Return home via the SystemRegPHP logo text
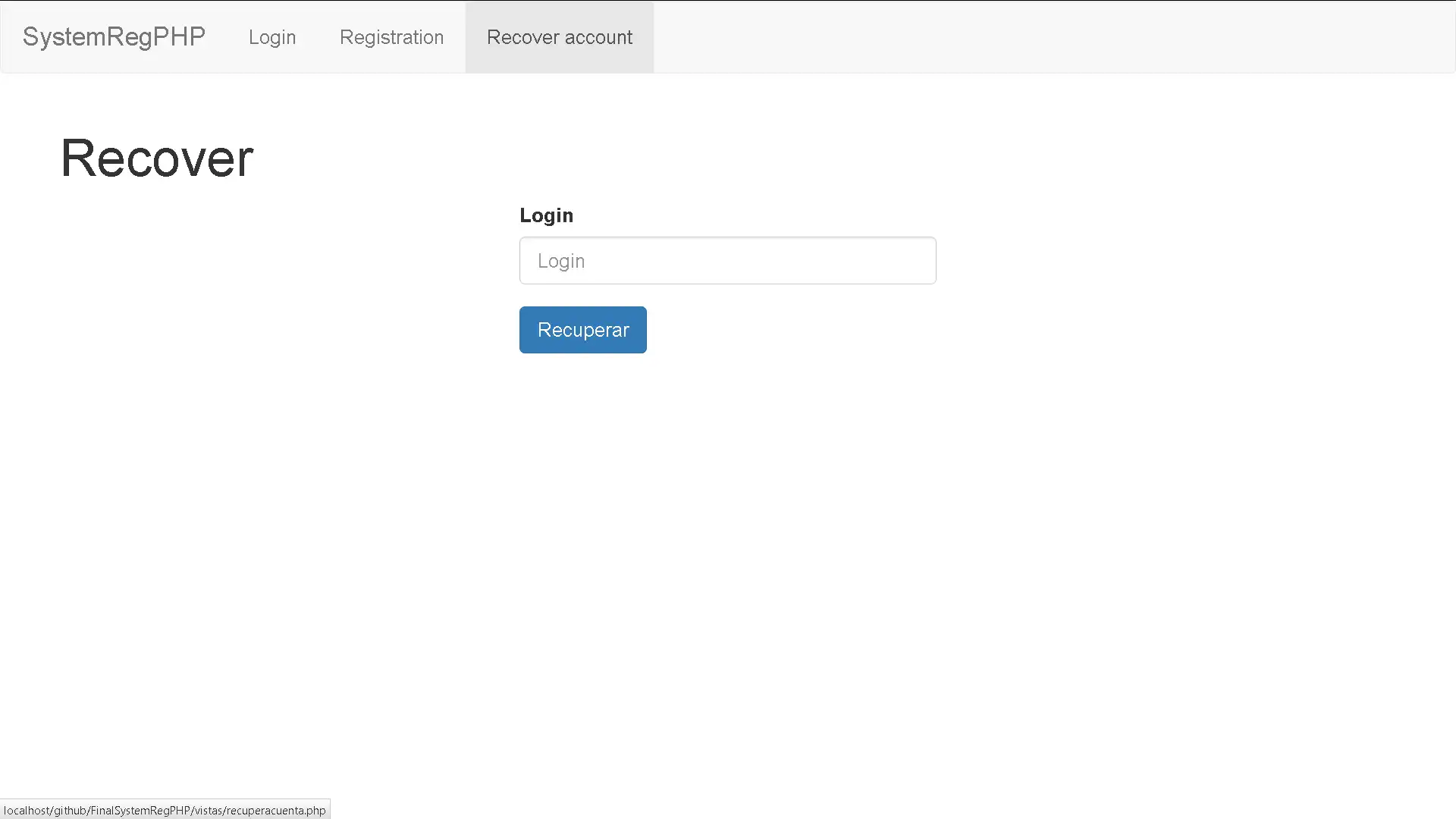The height and width of the screenshot is (819, 1456). [114, 36]
